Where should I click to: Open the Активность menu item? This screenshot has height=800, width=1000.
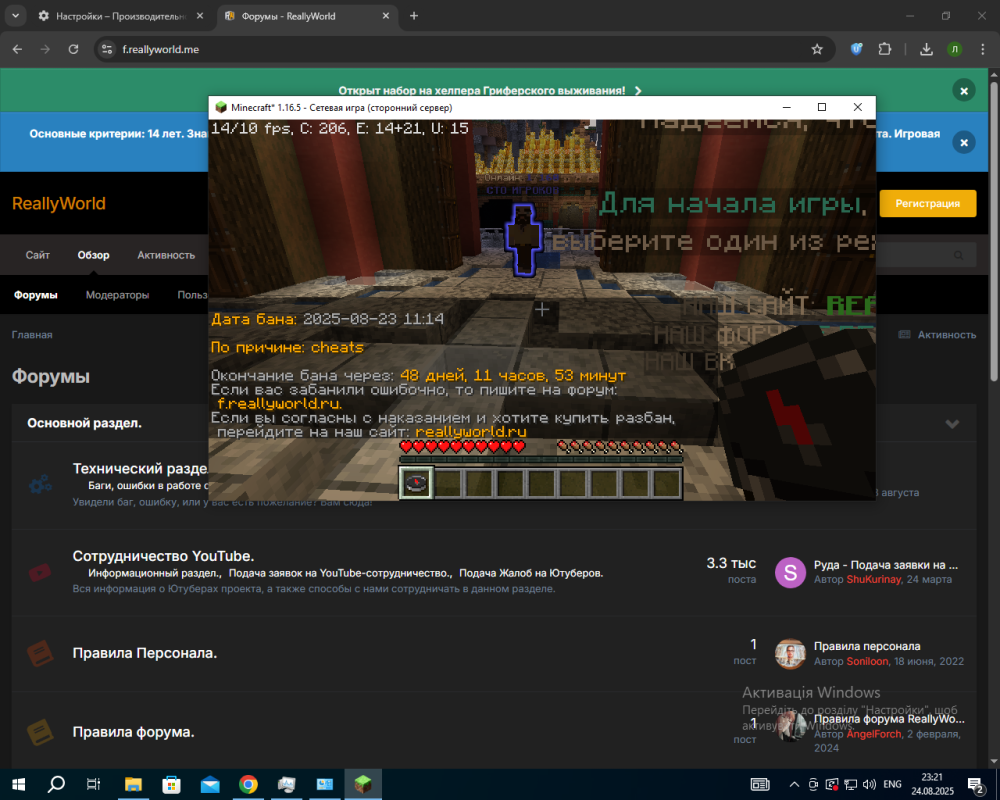166,255
